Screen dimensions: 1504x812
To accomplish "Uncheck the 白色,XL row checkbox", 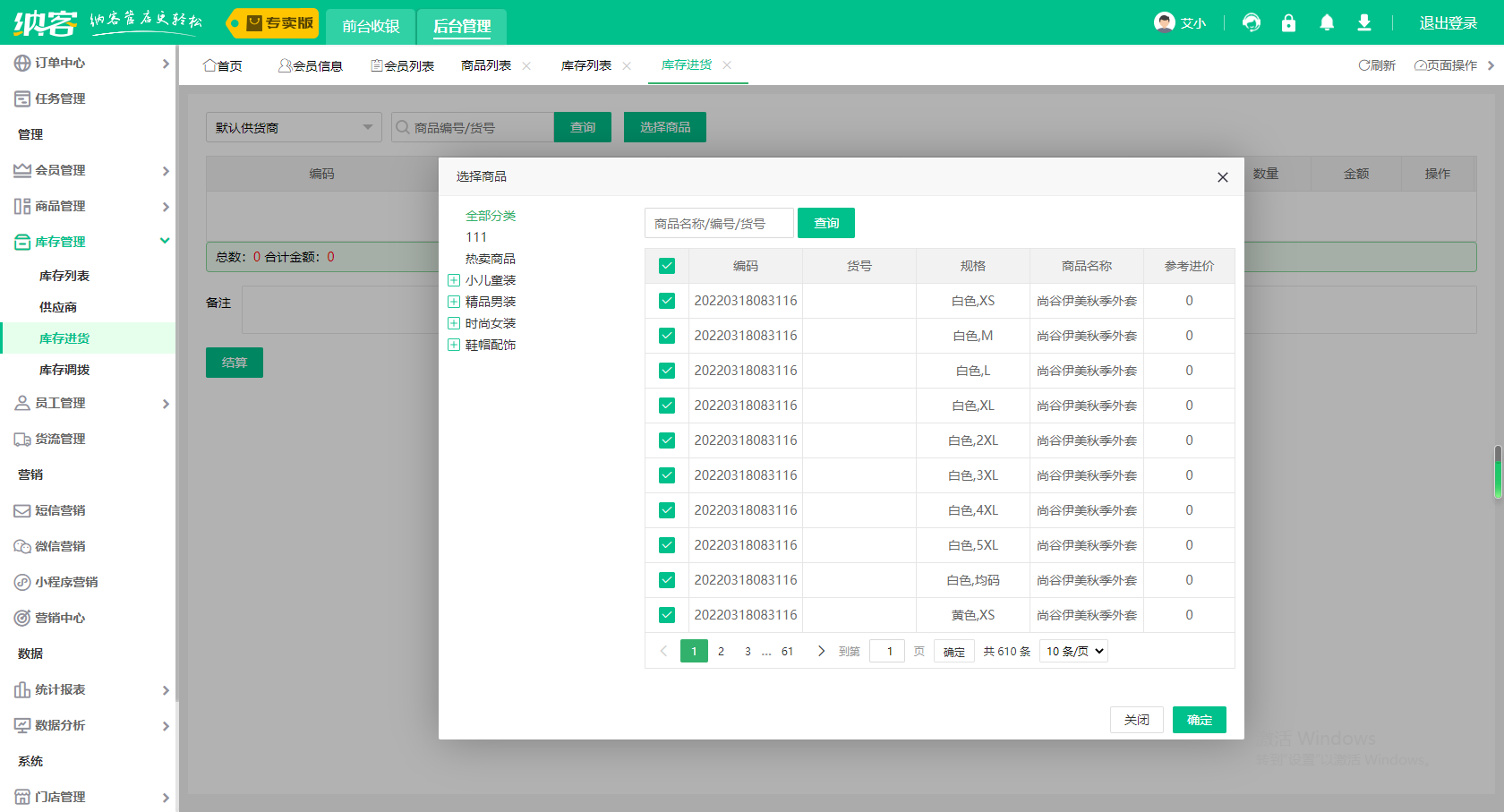I will (x=667, y=406).
